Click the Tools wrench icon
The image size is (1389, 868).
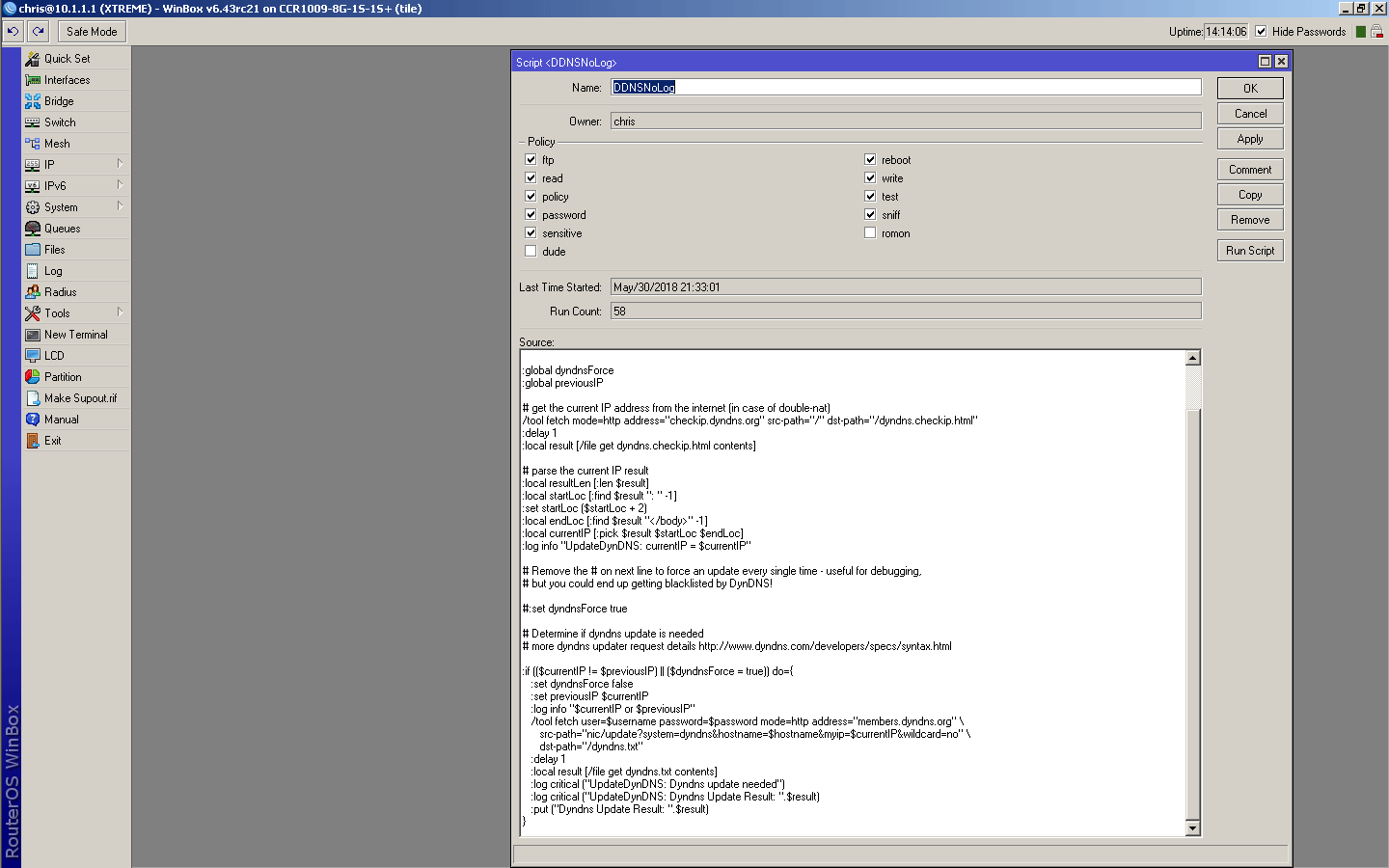33,313
